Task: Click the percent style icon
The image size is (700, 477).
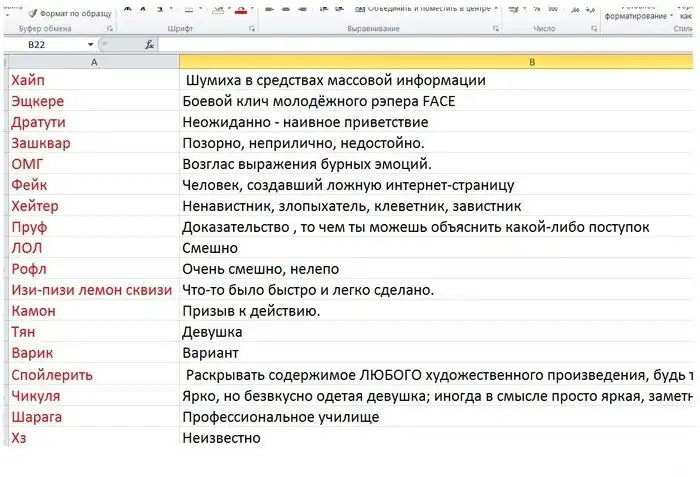Action: point(537,10)
